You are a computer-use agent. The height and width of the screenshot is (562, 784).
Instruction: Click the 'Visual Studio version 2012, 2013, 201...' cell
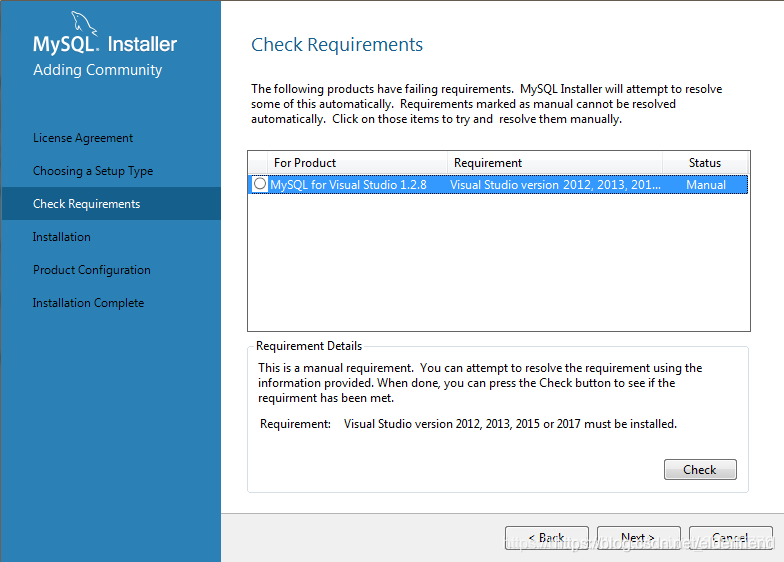[x=555, y=185]
